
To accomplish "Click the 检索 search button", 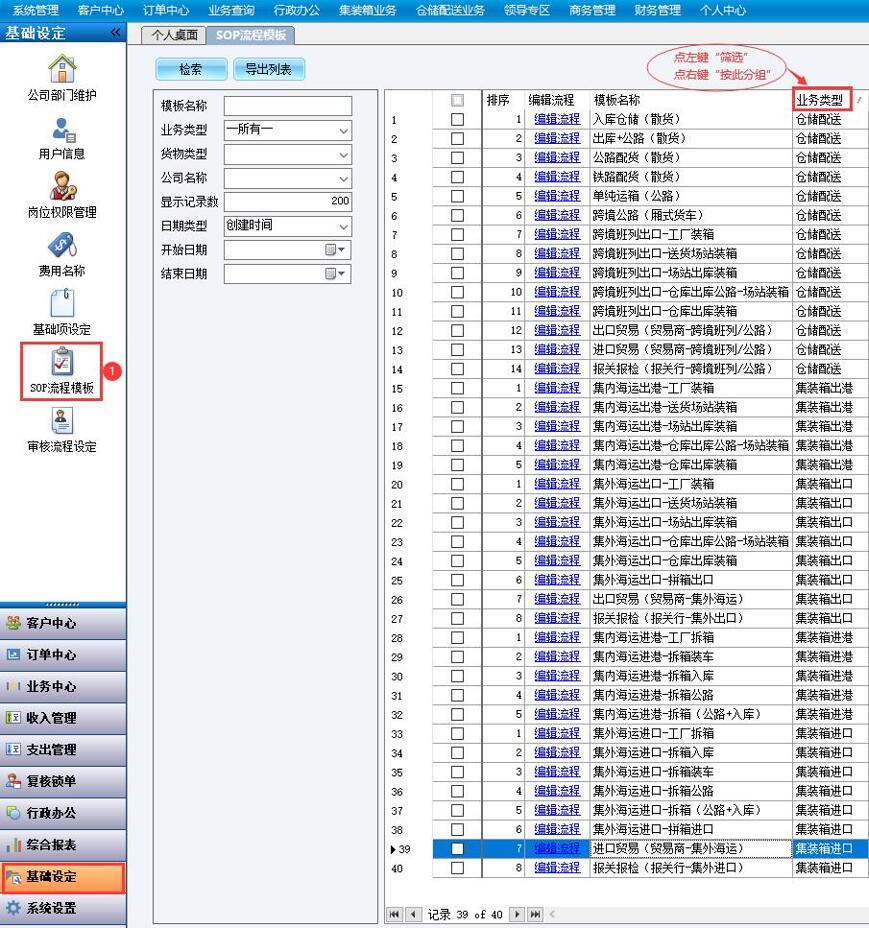I will click(190, 69).
